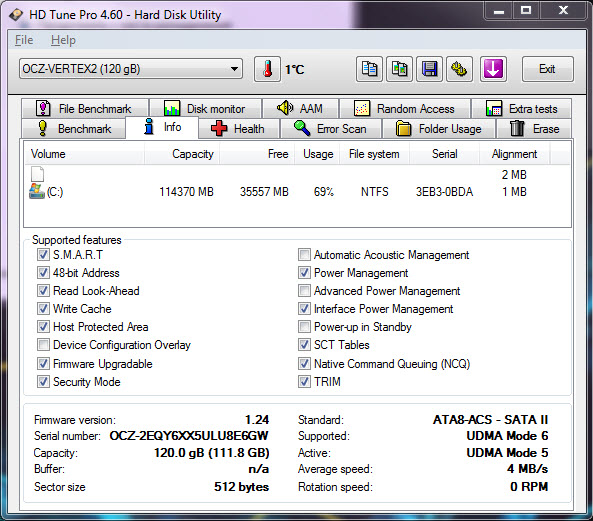Toggle the Advanced Power Management checkbox
Screen dimensions: 593x521
click(304, 290)
